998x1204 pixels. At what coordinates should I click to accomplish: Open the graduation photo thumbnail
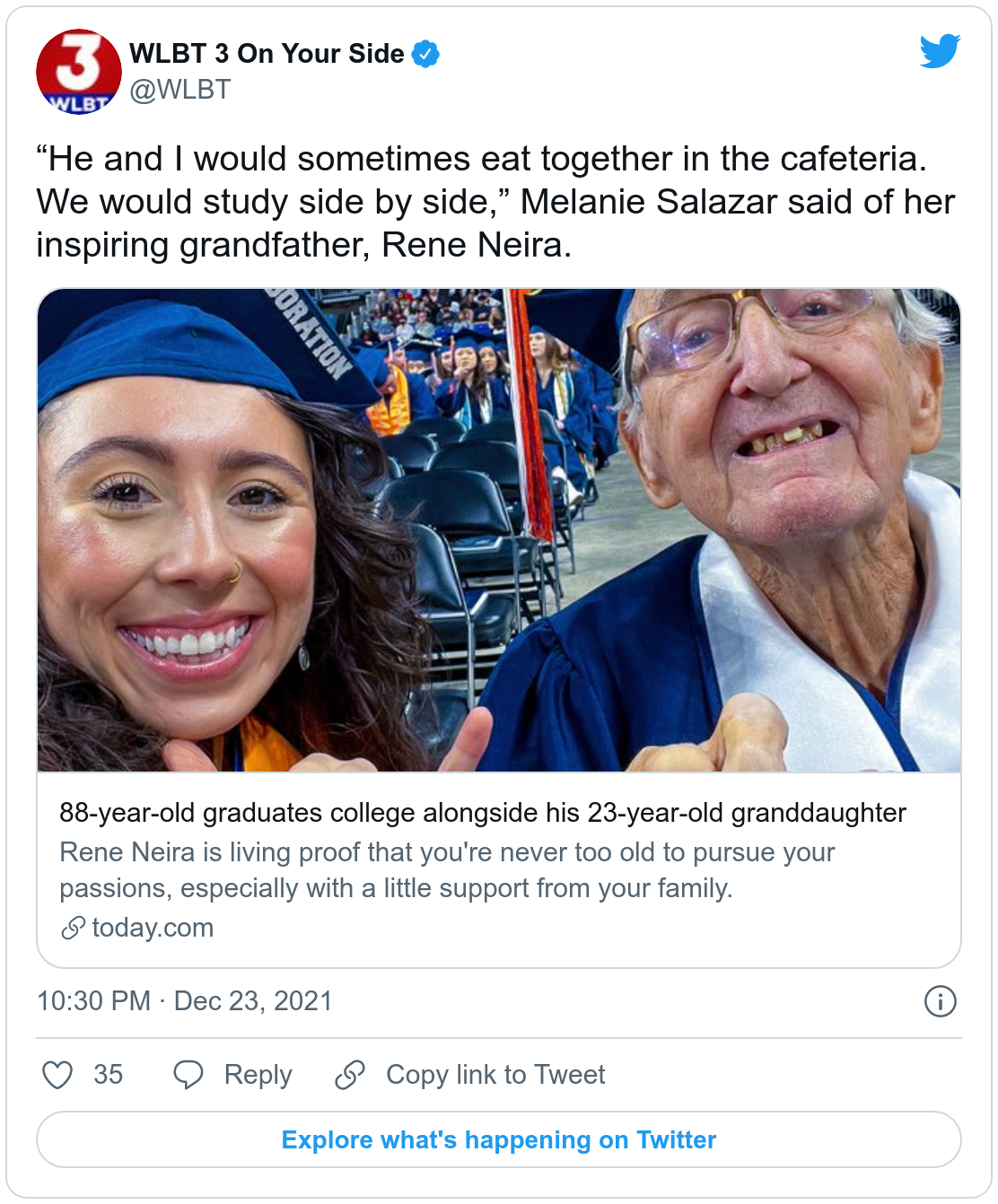pyautogui.click(x=499, y=529)
